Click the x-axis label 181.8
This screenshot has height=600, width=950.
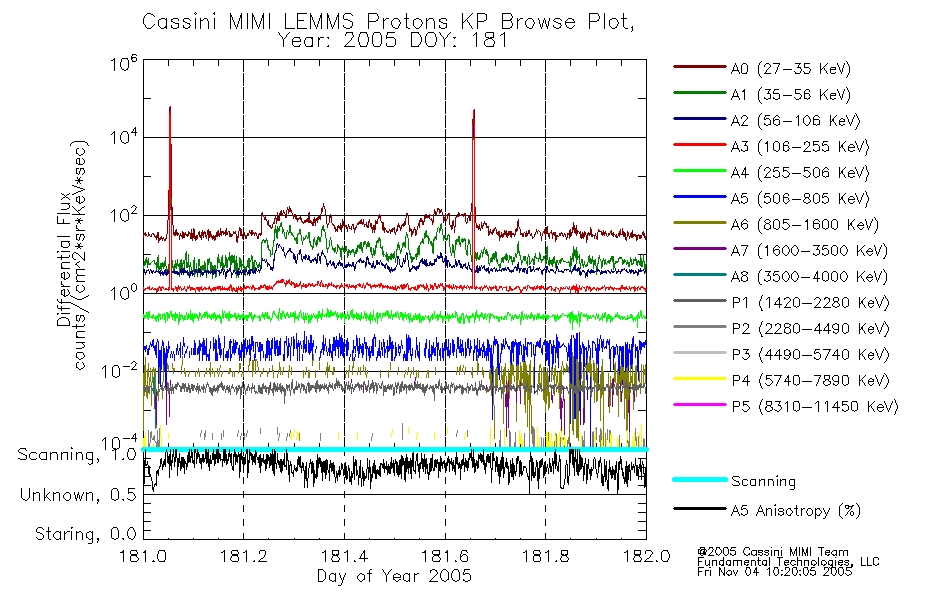(x=545, y=556)
